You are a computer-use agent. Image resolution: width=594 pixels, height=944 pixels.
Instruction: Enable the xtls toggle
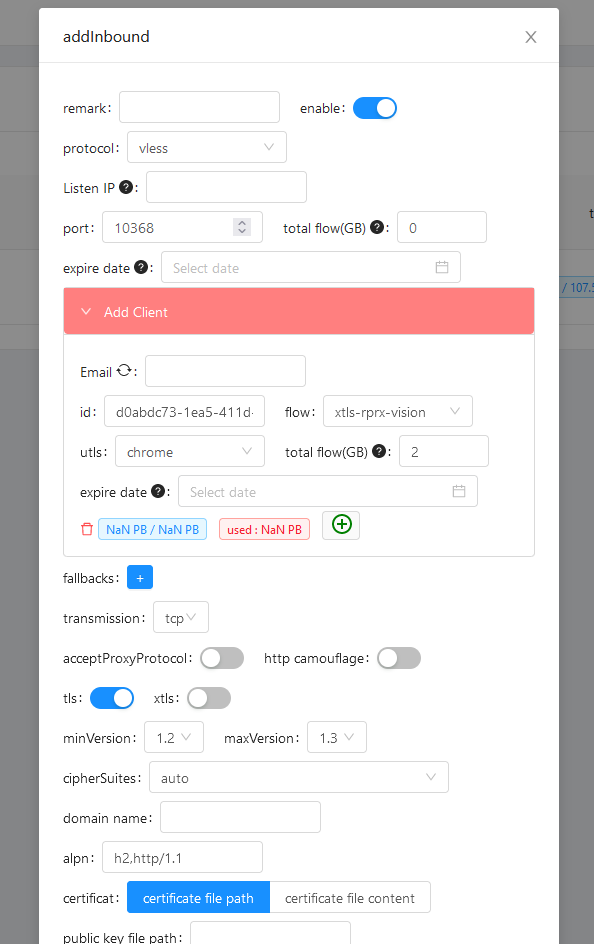(x=209, y=698)
